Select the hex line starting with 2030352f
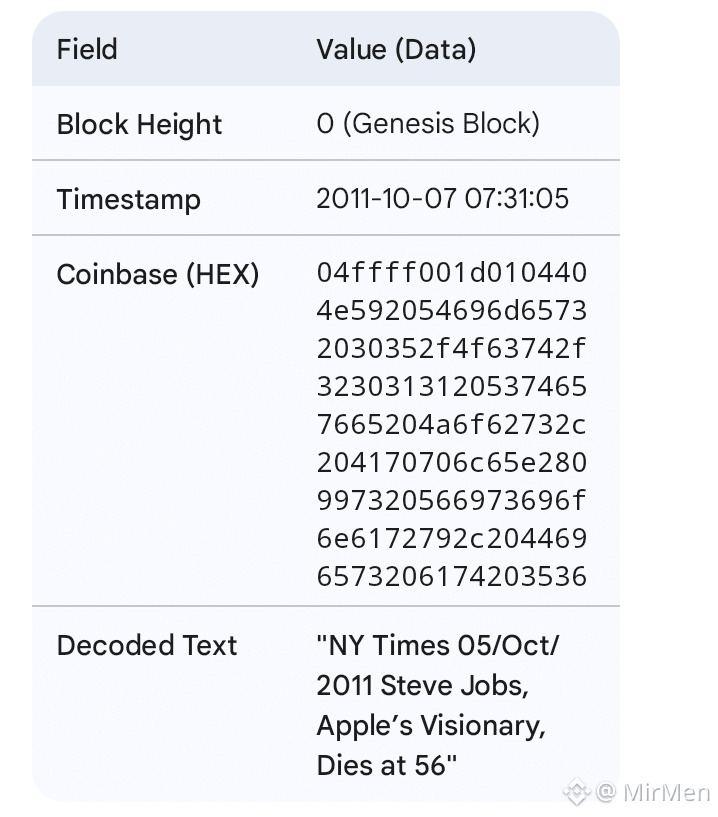718x817 pixels. 451,349
